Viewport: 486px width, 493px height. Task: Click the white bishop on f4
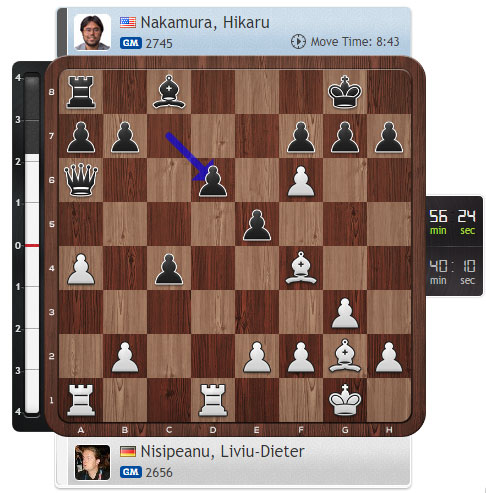tap(301, 268)
